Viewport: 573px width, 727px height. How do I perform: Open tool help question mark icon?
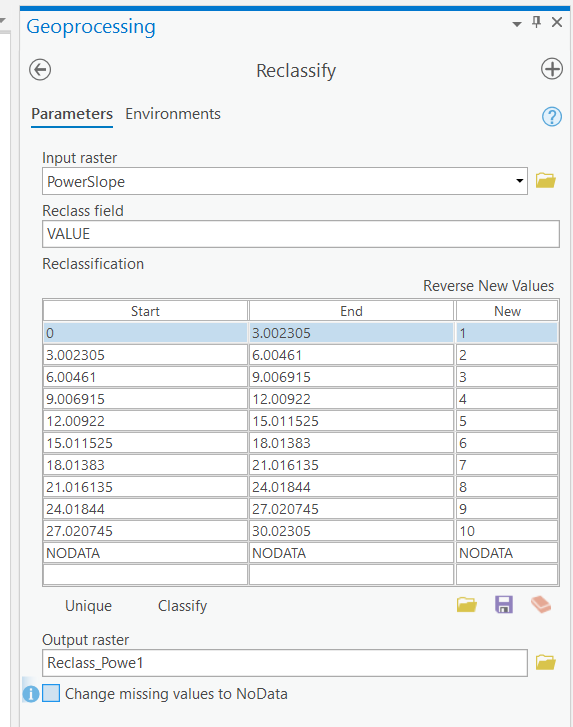[552, 116]
